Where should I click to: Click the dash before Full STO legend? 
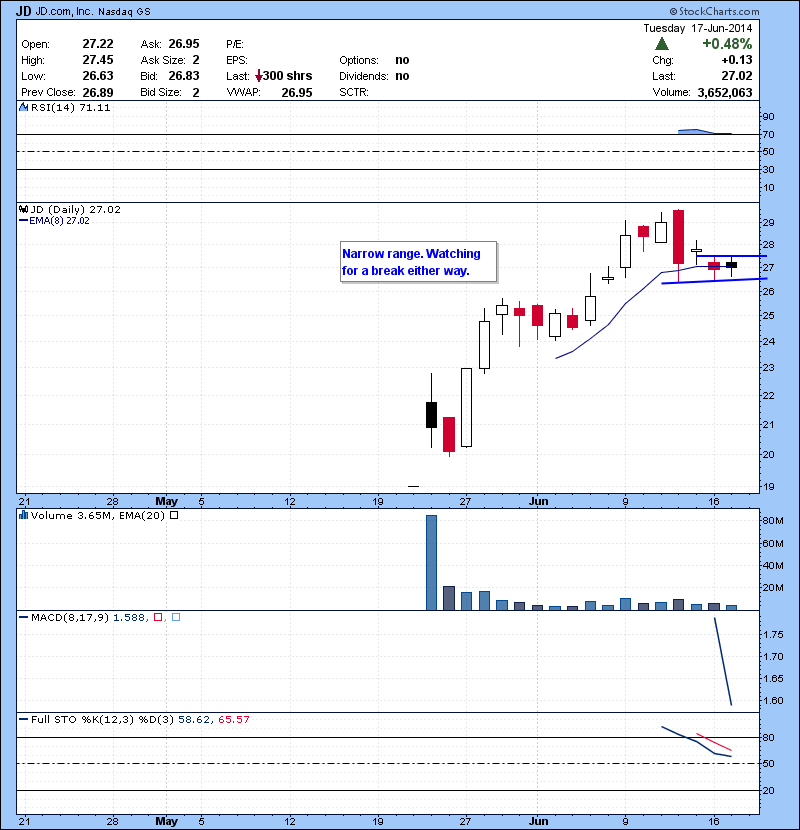tap(23, 719)
